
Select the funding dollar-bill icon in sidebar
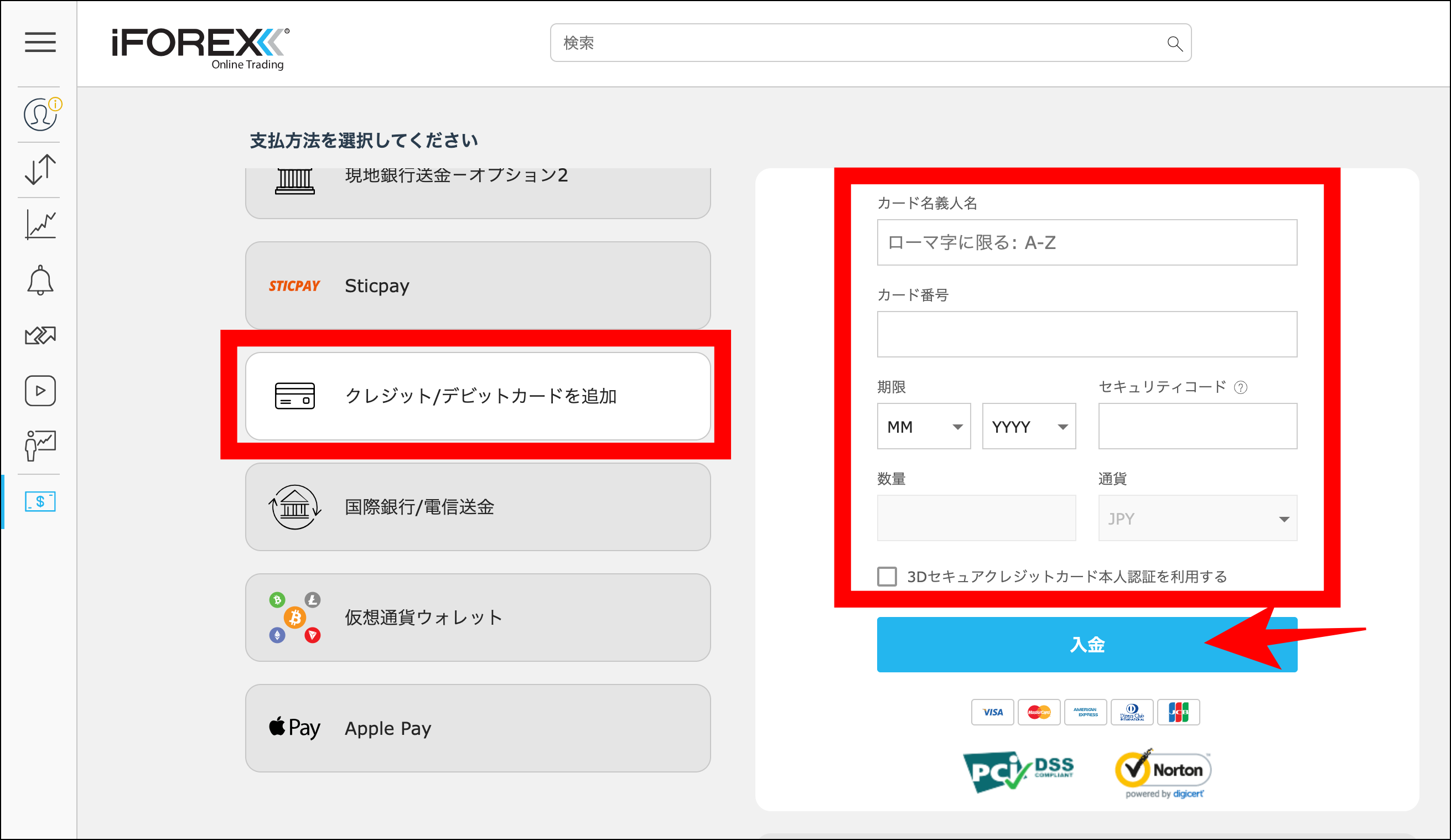(40, 501)
